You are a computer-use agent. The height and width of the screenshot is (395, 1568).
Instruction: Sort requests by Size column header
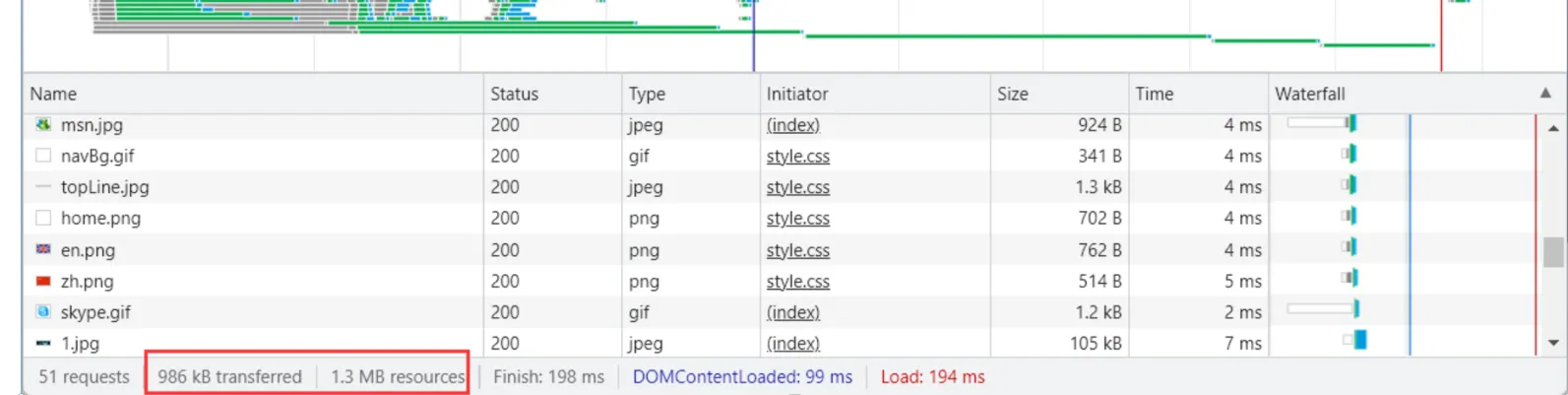pos(1012,94)
